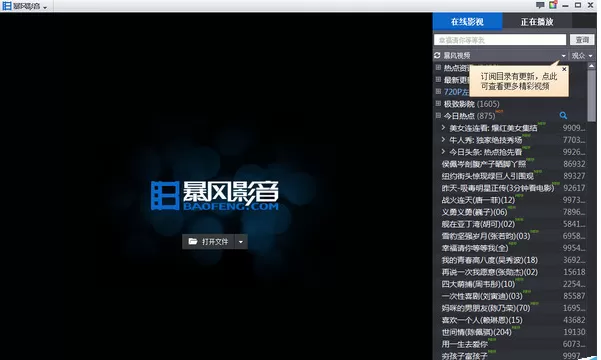Select 世间情(陈佩琪)(204) entry

(x=513, y=332)
